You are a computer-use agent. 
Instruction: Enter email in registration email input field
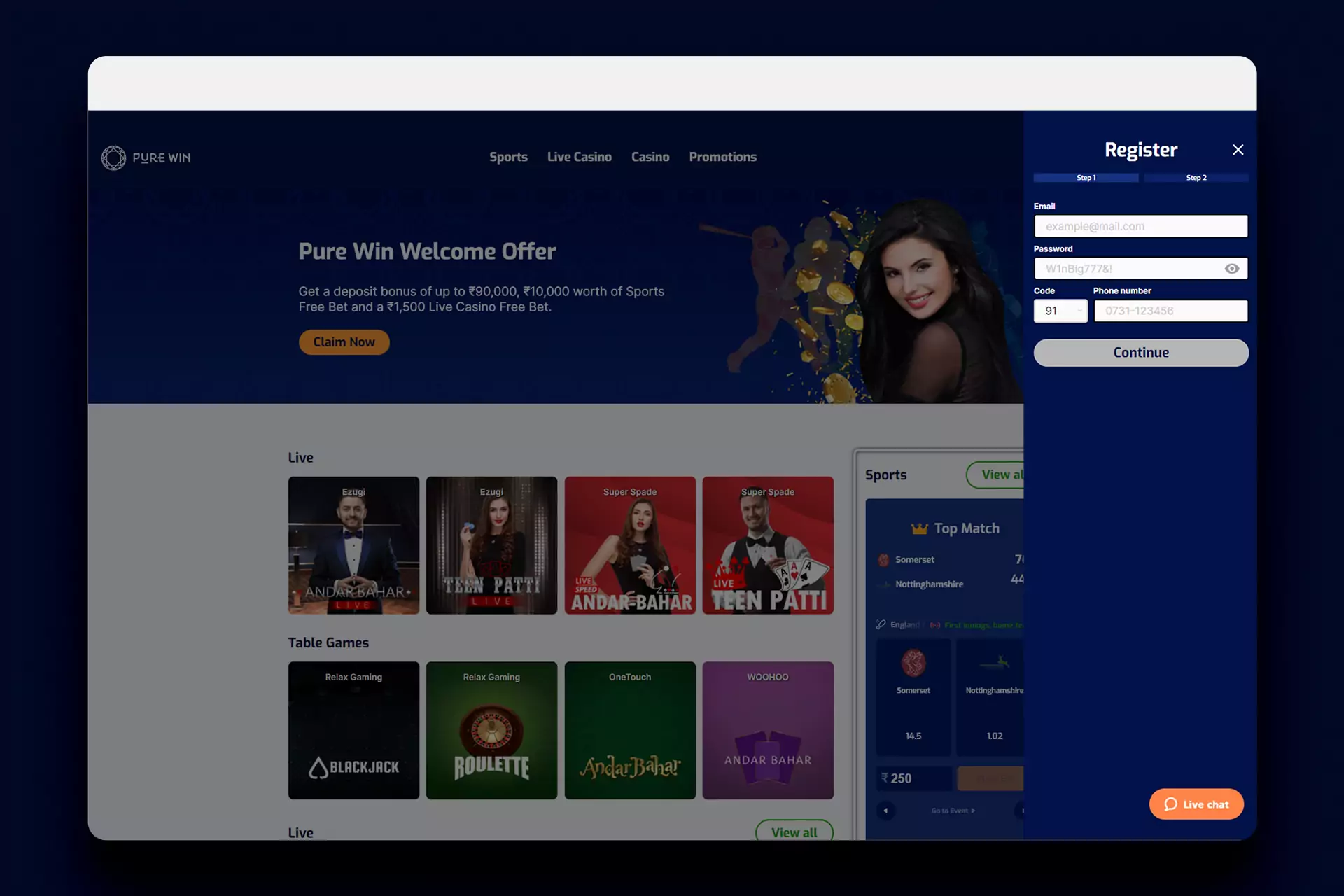click(x=1141, y=225)
